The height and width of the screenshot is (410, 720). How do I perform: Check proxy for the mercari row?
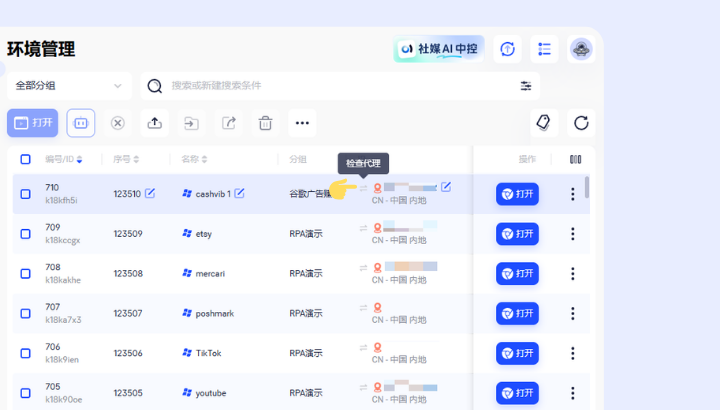point(363,268)
